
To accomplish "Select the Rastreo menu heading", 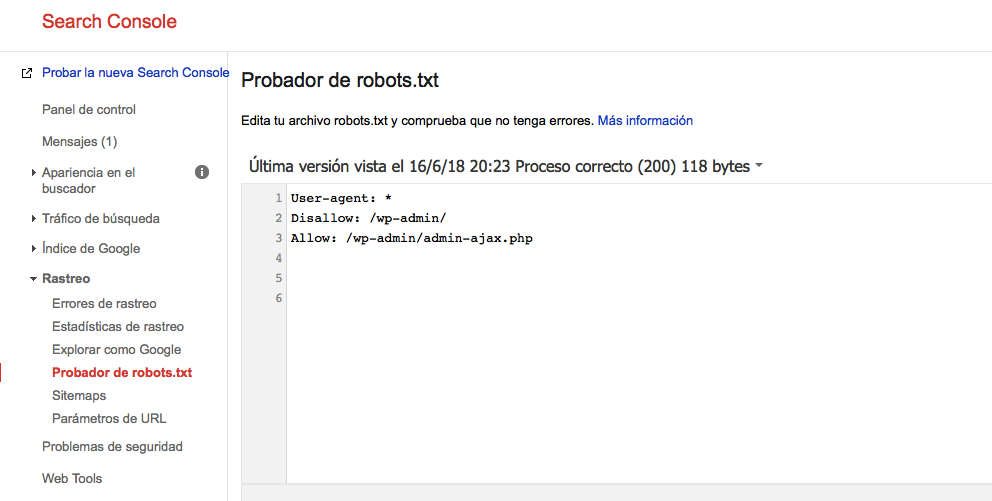I will (66, 278).
